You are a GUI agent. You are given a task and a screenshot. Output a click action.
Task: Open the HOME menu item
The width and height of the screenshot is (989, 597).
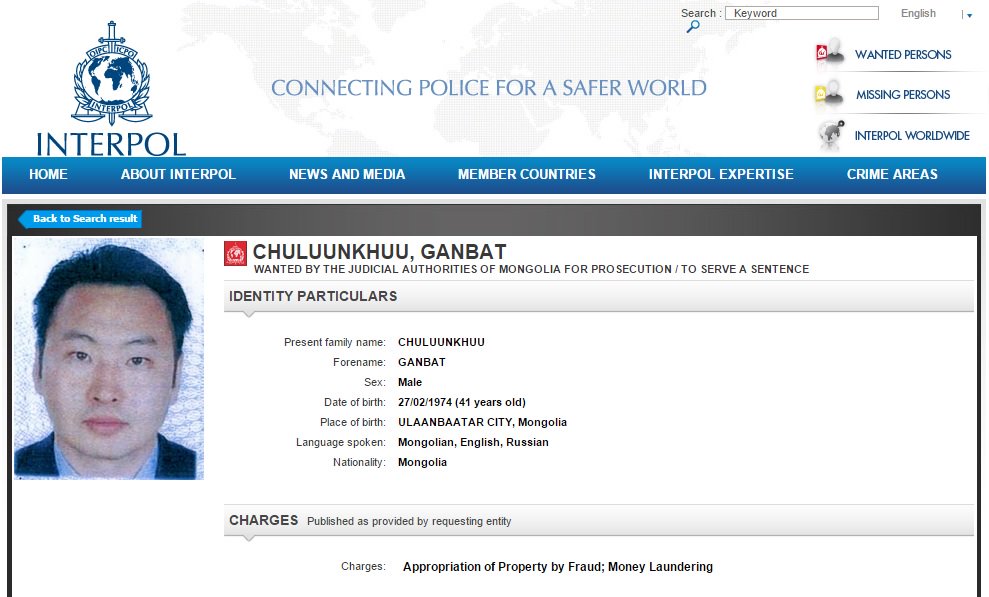point(48,174)
